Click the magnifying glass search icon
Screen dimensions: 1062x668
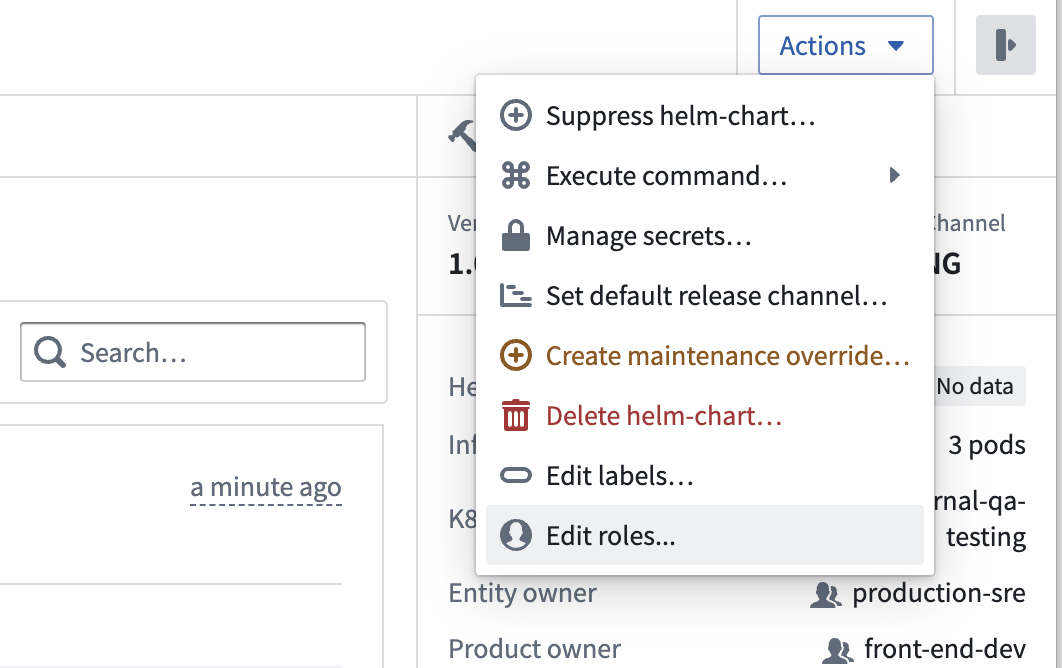point(50,352)
